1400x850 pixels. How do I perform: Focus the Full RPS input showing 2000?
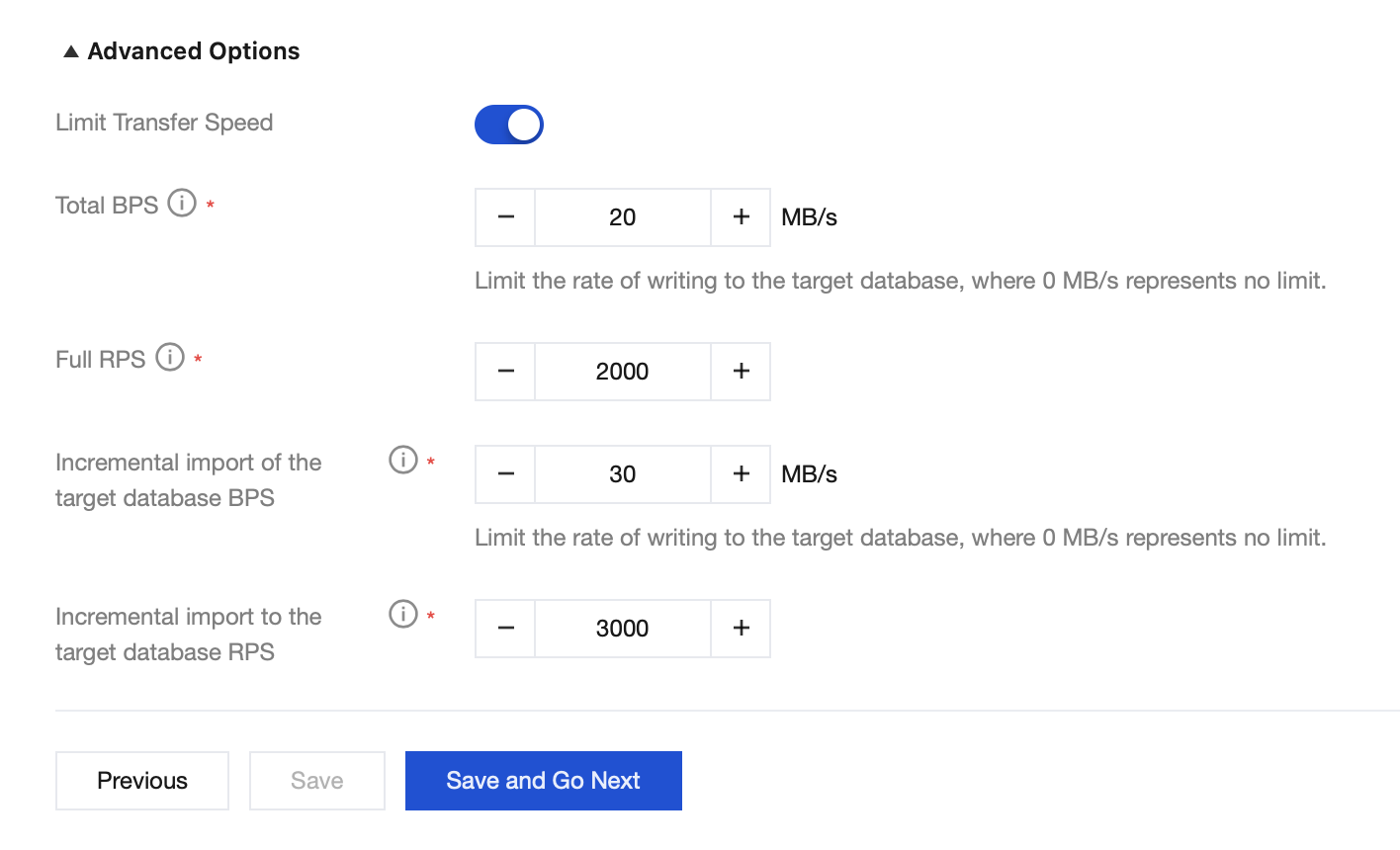pyautogui.click(x=623, y=372)
